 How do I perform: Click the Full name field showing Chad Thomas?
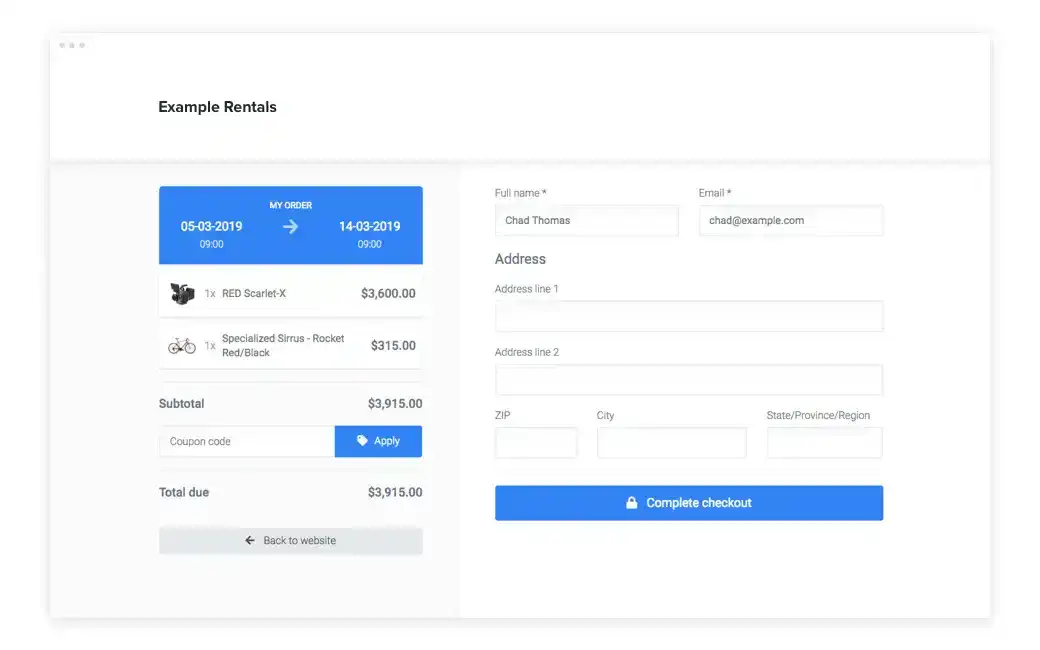[x=586, y=220]
